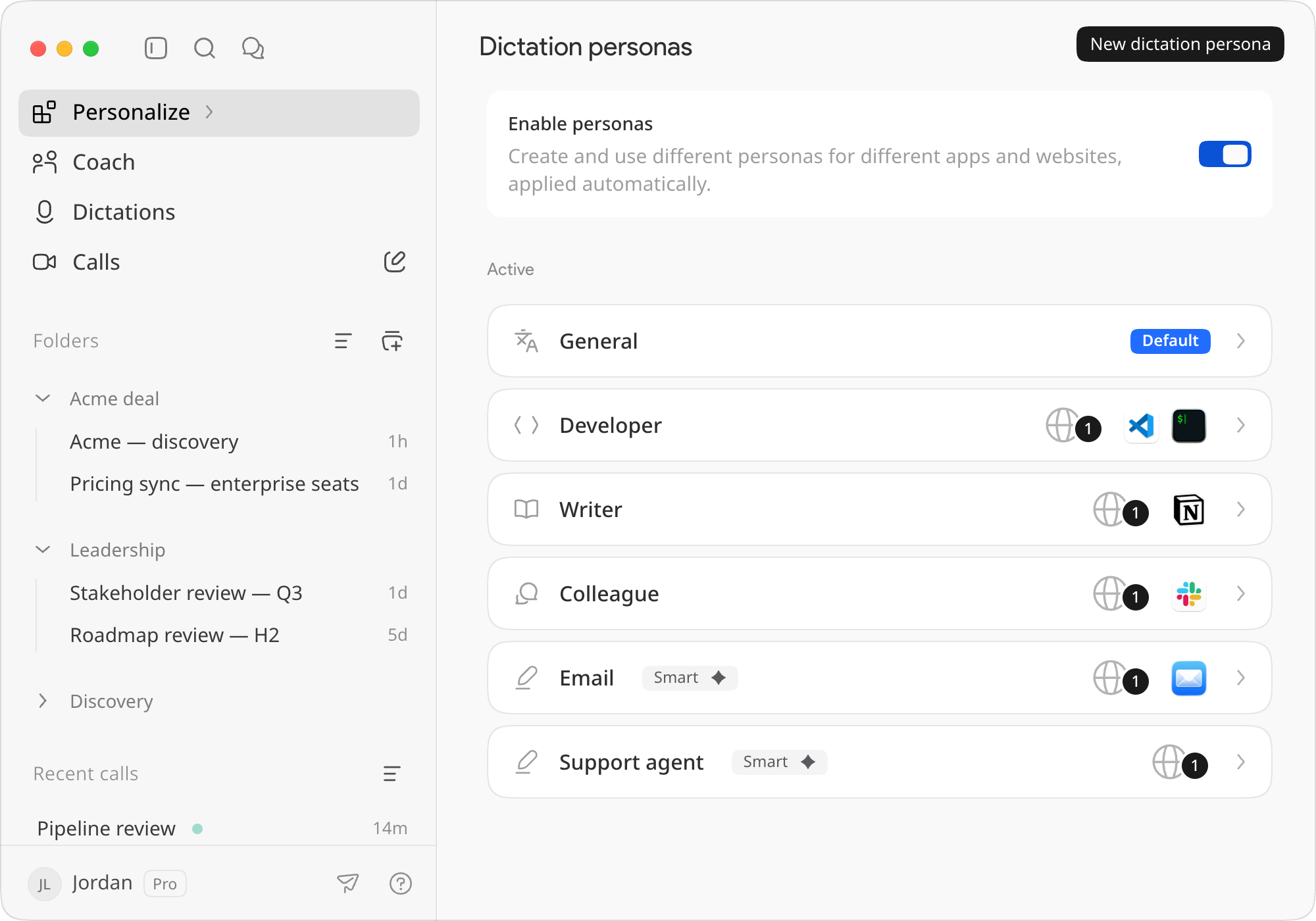
Task: Open the help question mark icon
Action: [401, 883]
